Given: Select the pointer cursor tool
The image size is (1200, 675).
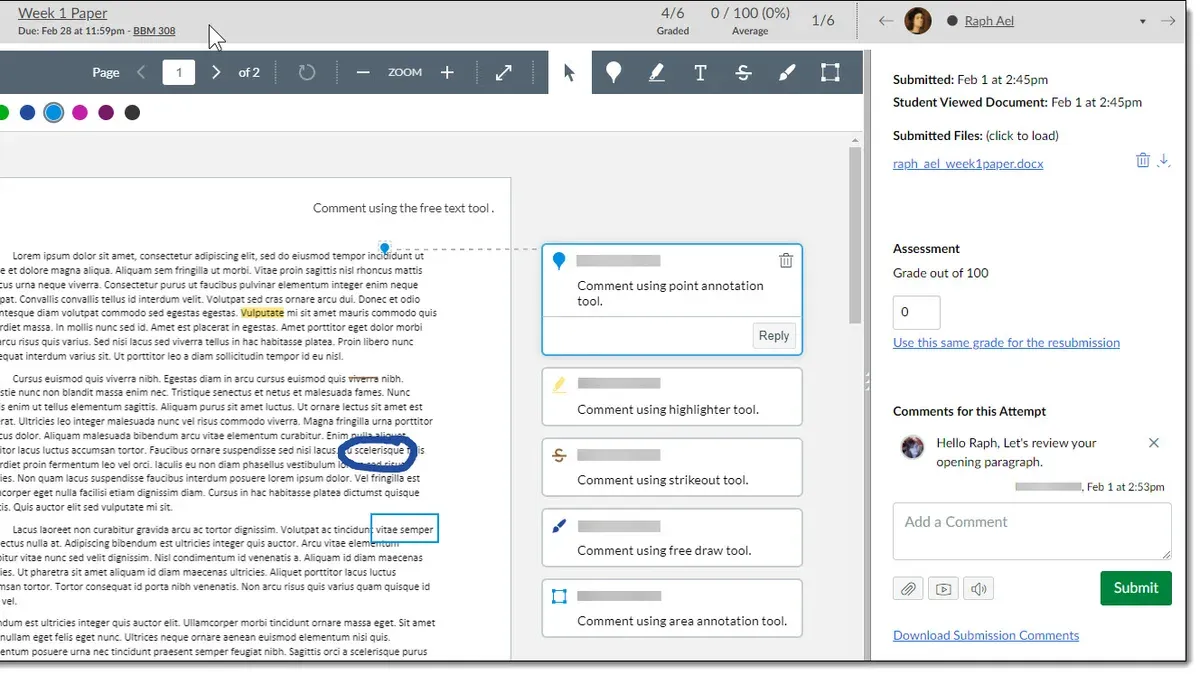Looking at the screenshot, I should click(569, 73).
